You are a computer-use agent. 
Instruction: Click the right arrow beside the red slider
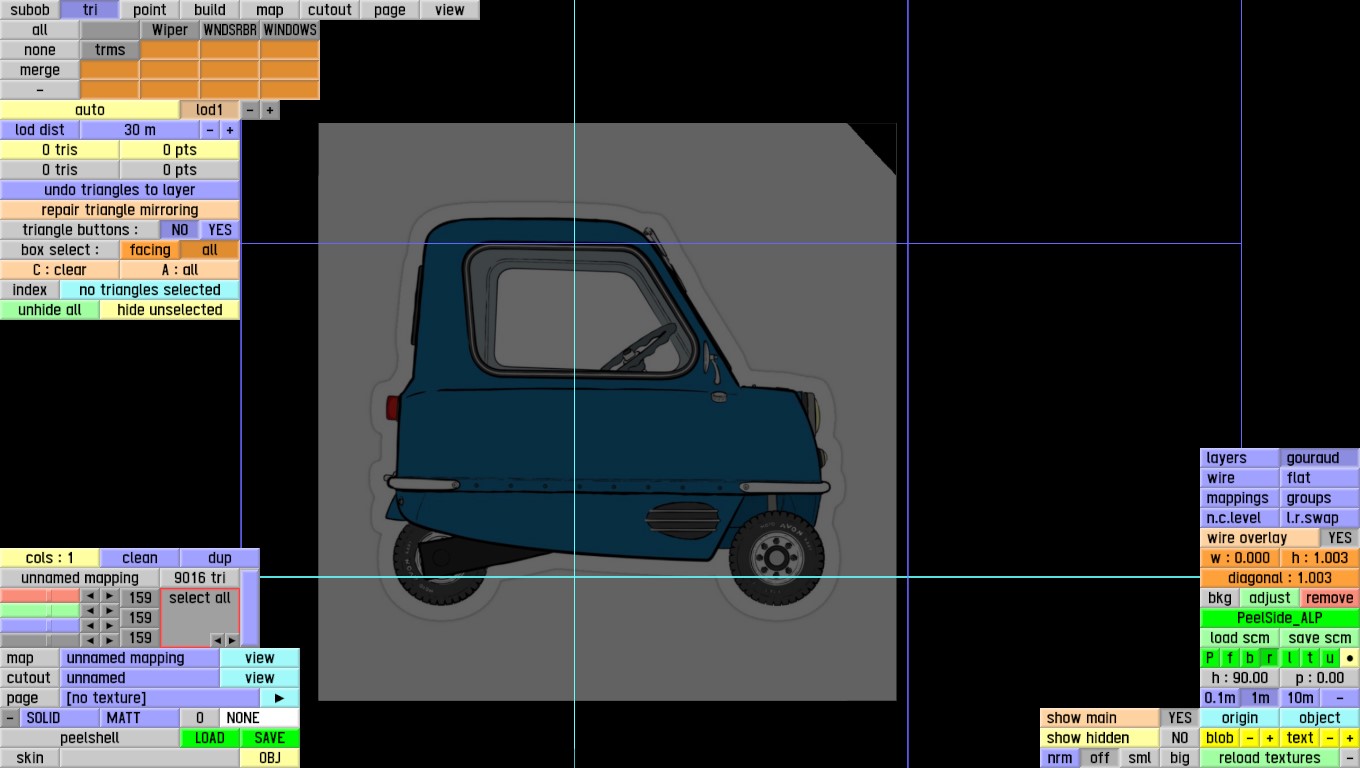click(110, 597)
